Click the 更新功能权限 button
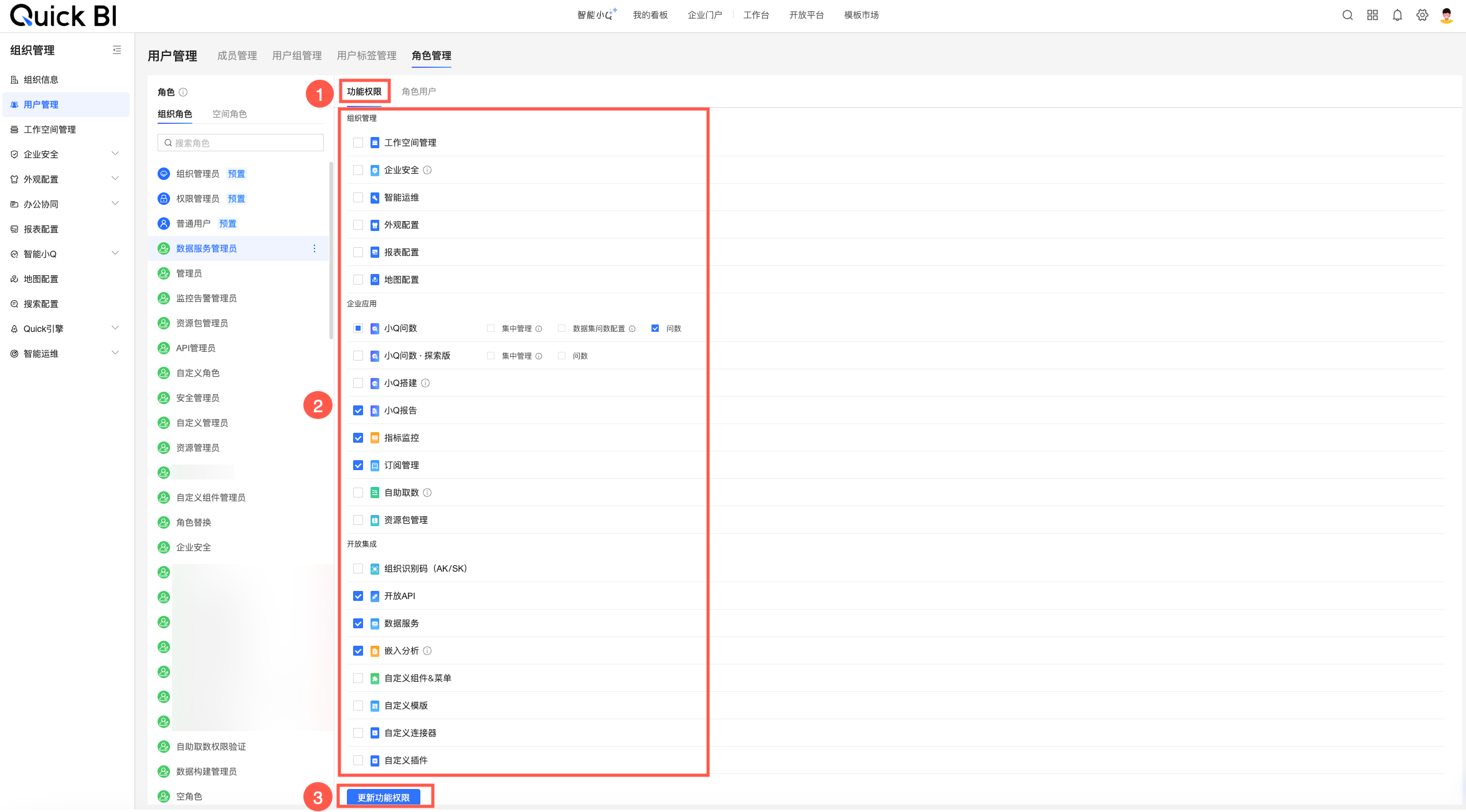1466x812 pixels. 384,797
